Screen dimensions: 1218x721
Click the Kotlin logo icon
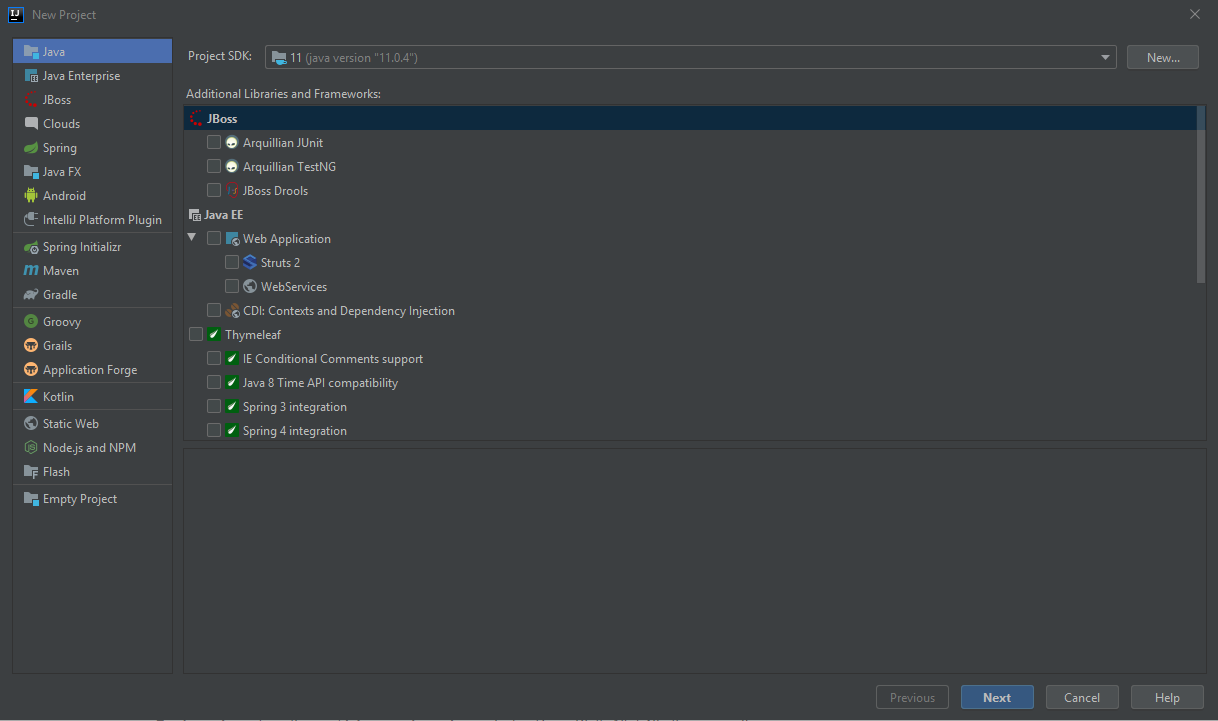pyautogui.click(x=31, y=397)
